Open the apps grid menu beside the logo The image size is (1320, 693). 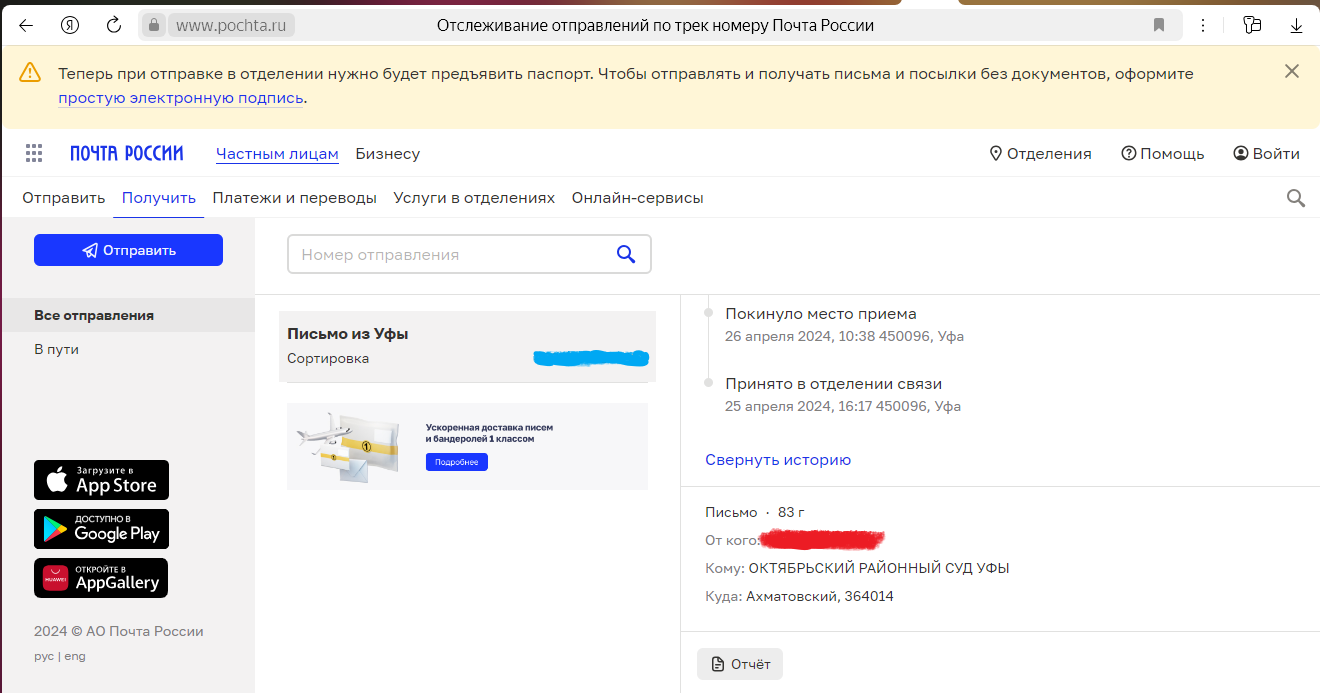tap(33, 152)
